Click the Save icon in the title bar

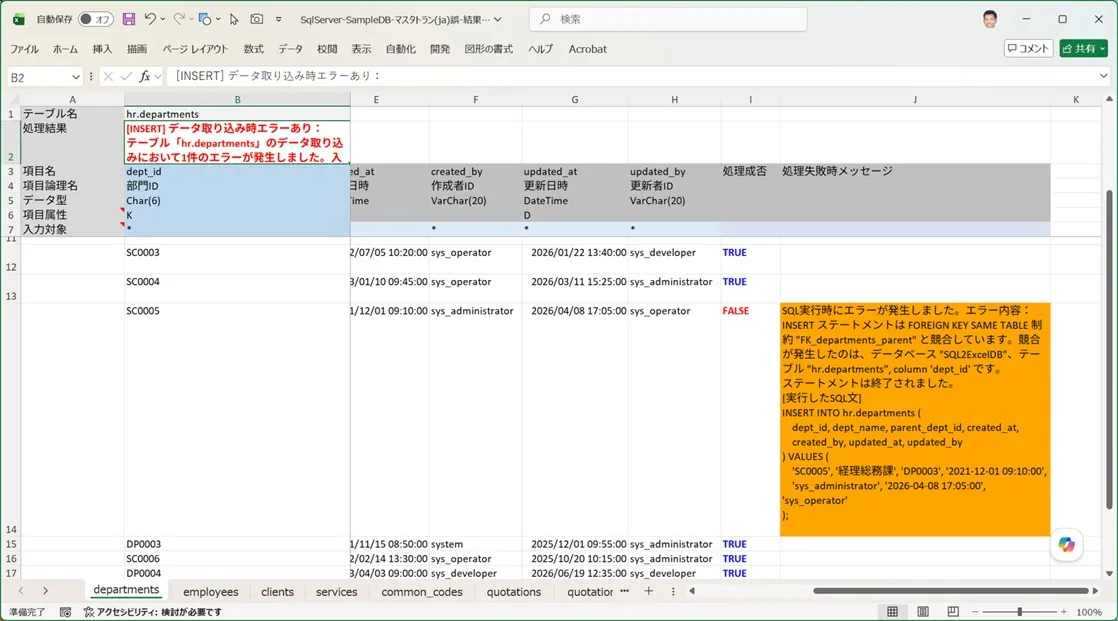(x=128, y=19)
